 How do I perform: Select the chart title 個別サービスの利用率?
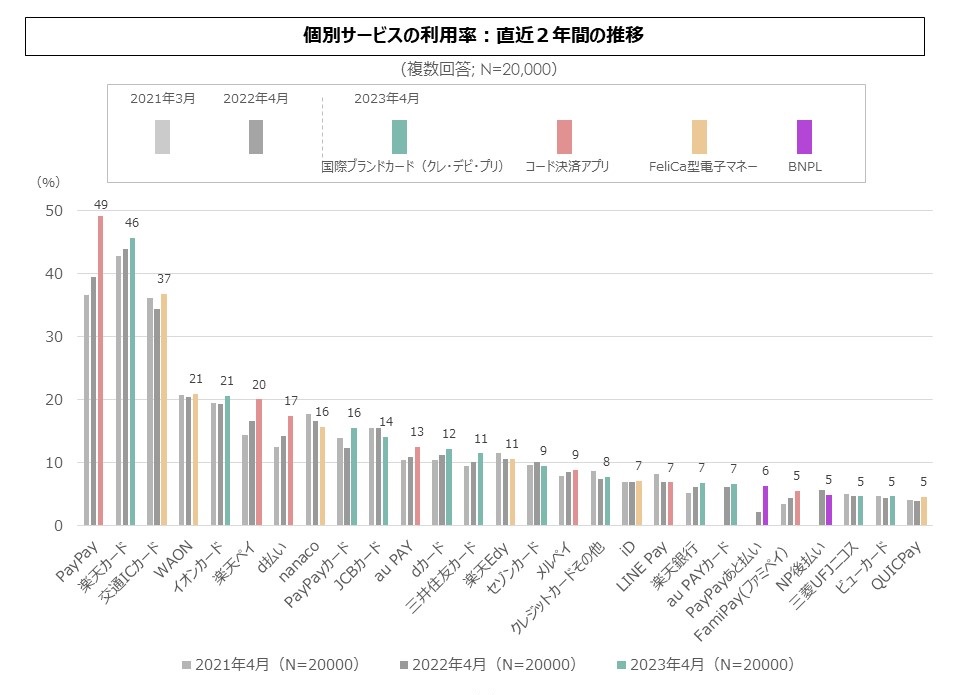(474, 37)
